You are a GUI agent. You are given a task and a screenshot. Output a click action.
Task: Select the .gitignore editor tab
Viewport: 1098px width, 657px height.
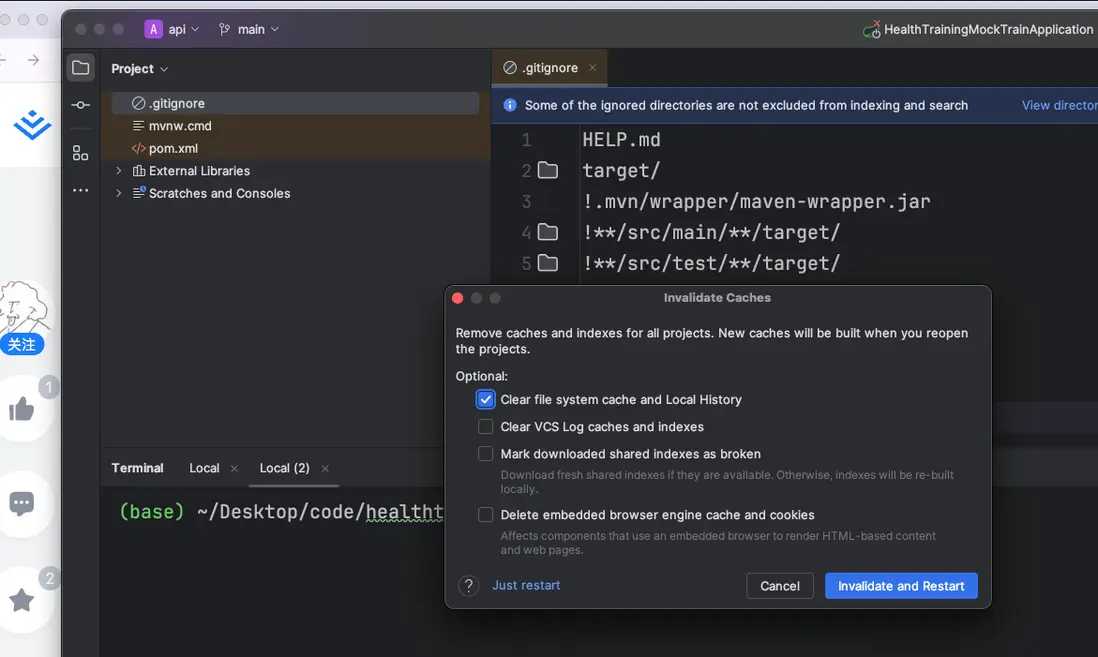[540, 68]
